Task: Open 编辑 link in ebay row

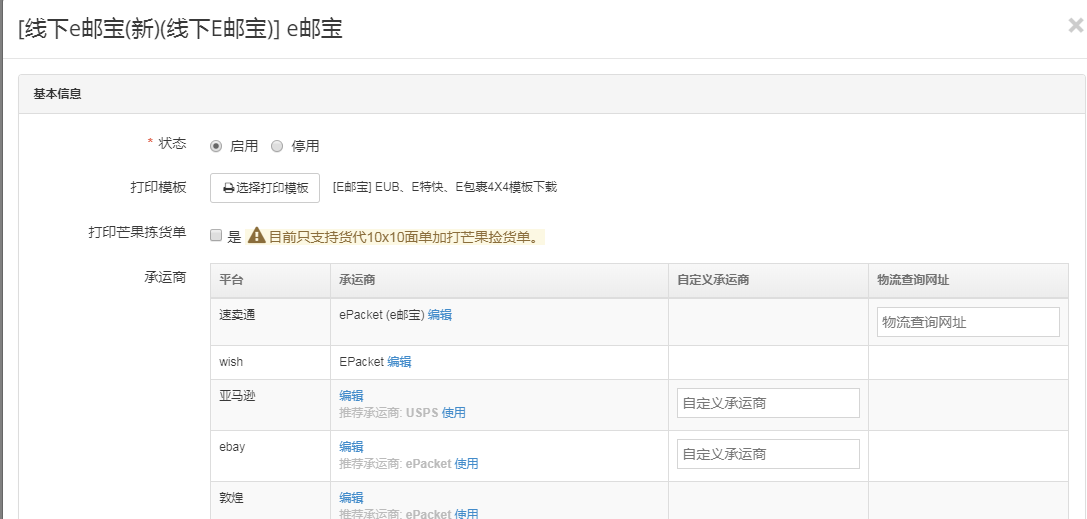Action: (x=351, y=447)
